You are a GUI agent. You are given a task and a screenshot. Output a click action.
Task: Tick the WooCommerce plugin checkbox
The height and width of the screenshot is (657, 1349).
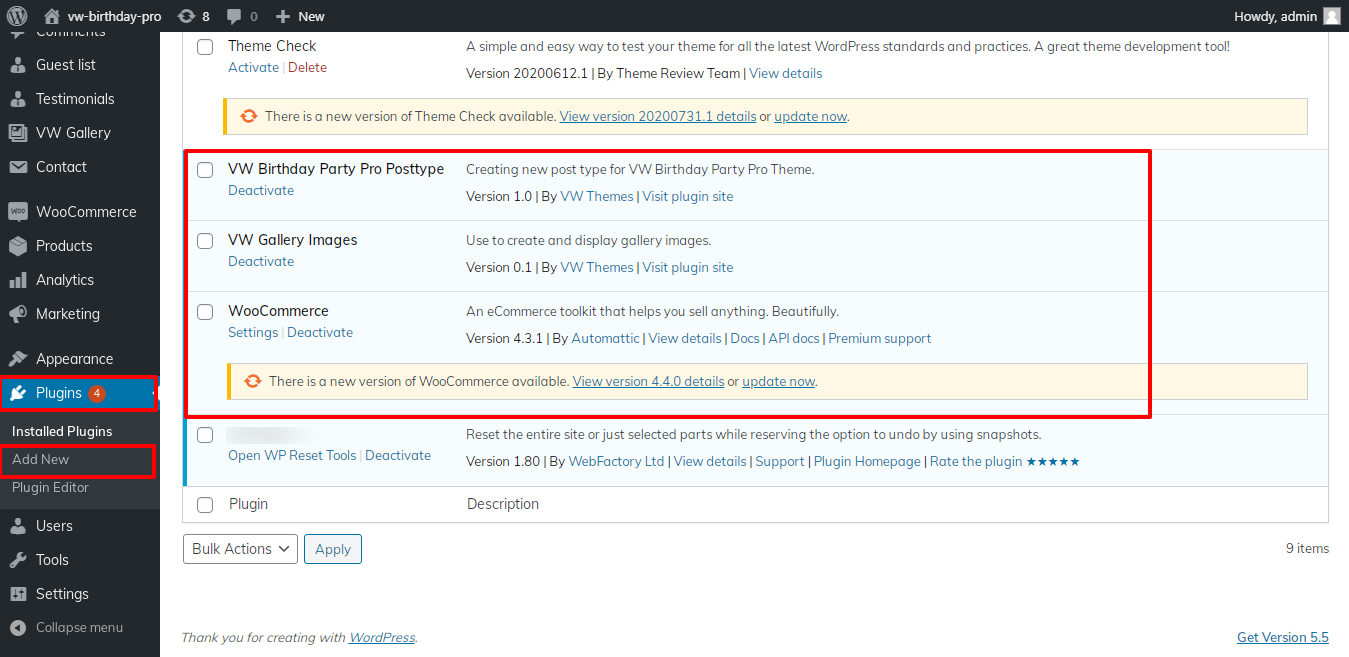click(x=205, y=312)
